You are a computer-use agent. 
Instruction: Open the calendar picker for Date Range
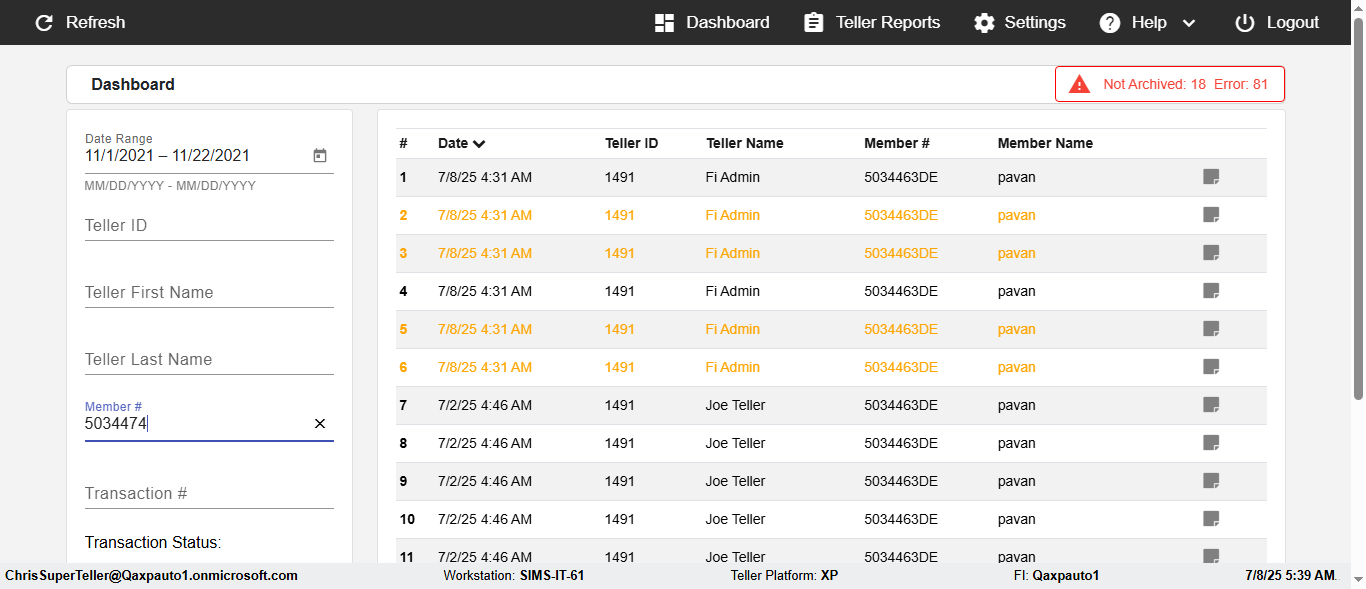coord(320,156)
